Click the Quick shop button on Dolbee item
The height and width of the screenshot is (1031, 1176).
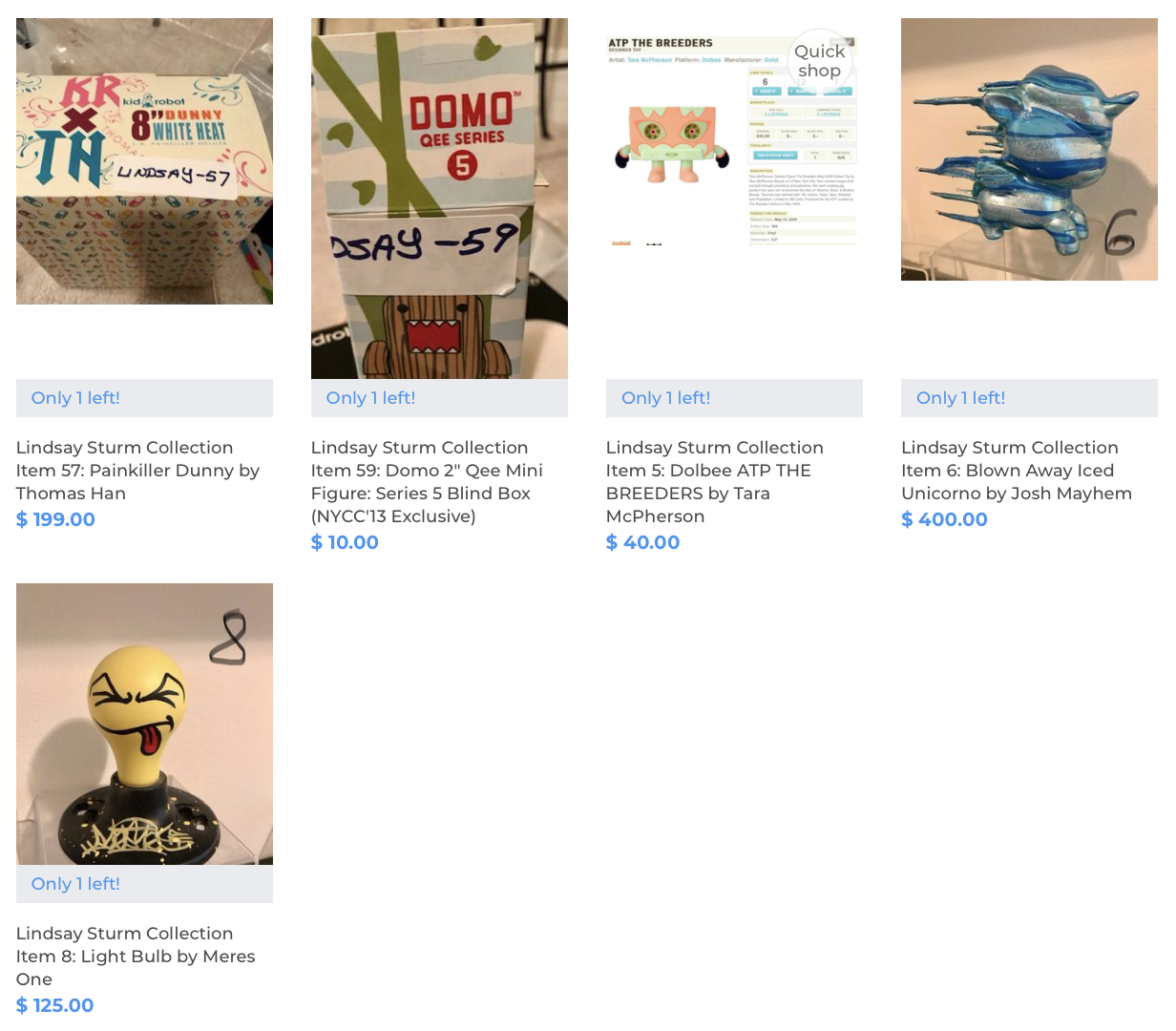point(819,61)
